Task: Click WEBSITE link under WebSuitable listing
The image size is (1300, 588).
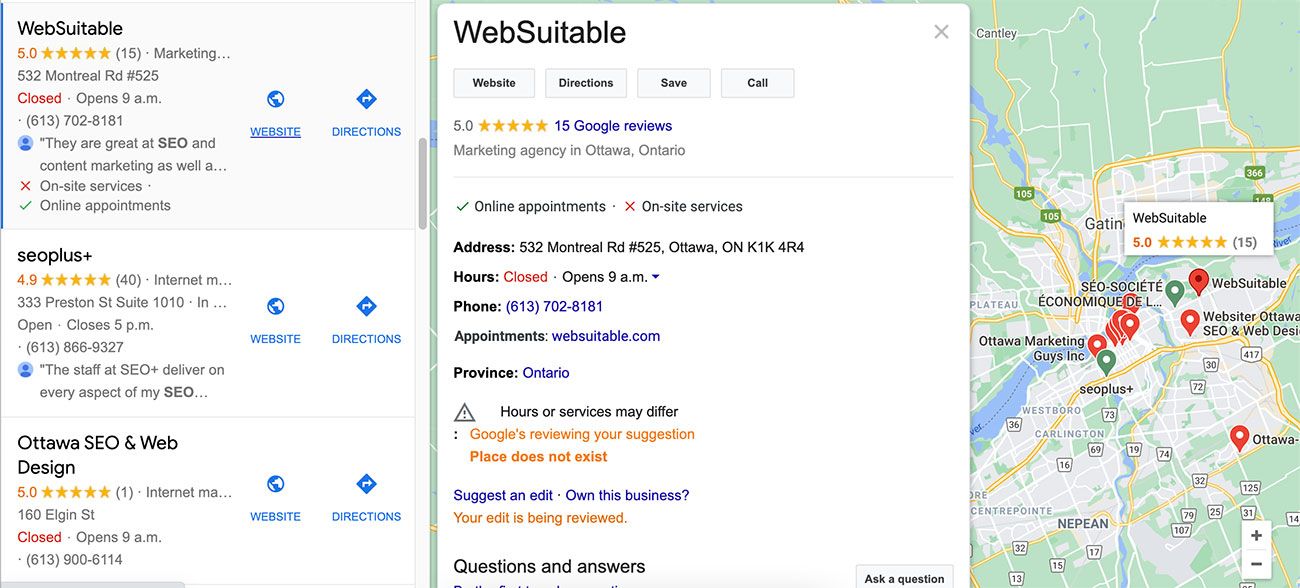Action: click(275, 132)
